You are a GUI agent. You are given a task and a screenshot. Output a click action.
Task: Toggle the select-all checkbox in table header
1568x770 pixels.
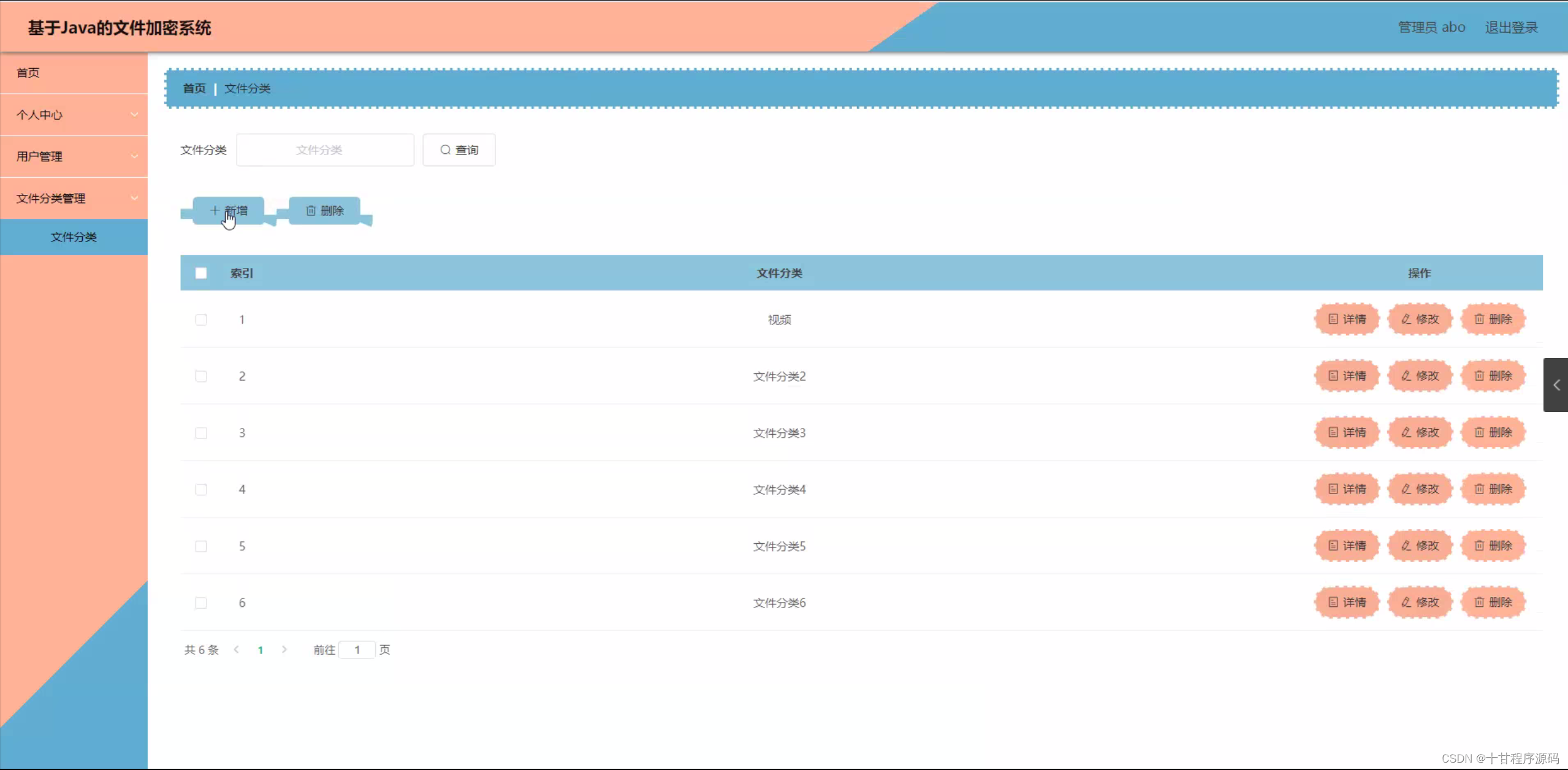pyautogui.click(x=201, y=273)
